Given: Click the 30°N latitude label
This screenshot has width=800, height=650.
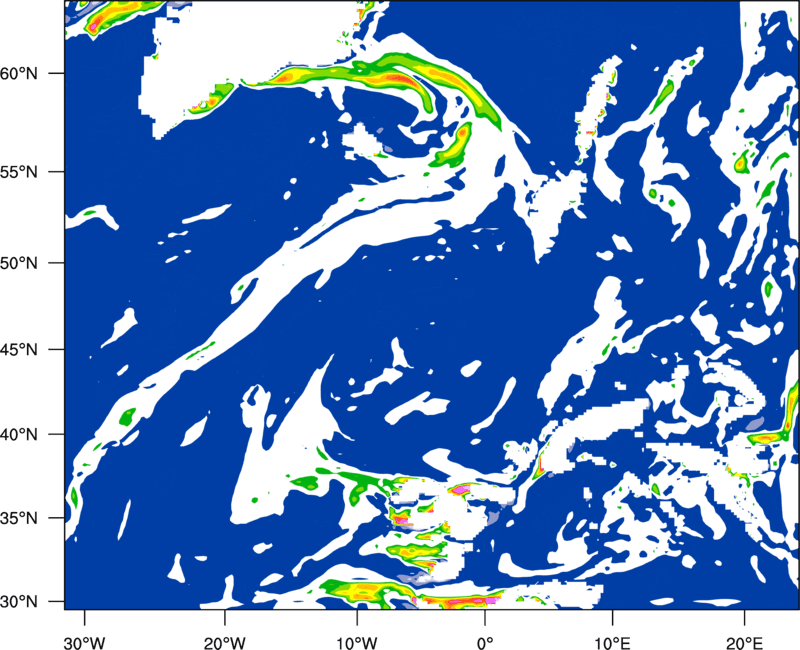Looking at the screenshot, I should [19, 602].
